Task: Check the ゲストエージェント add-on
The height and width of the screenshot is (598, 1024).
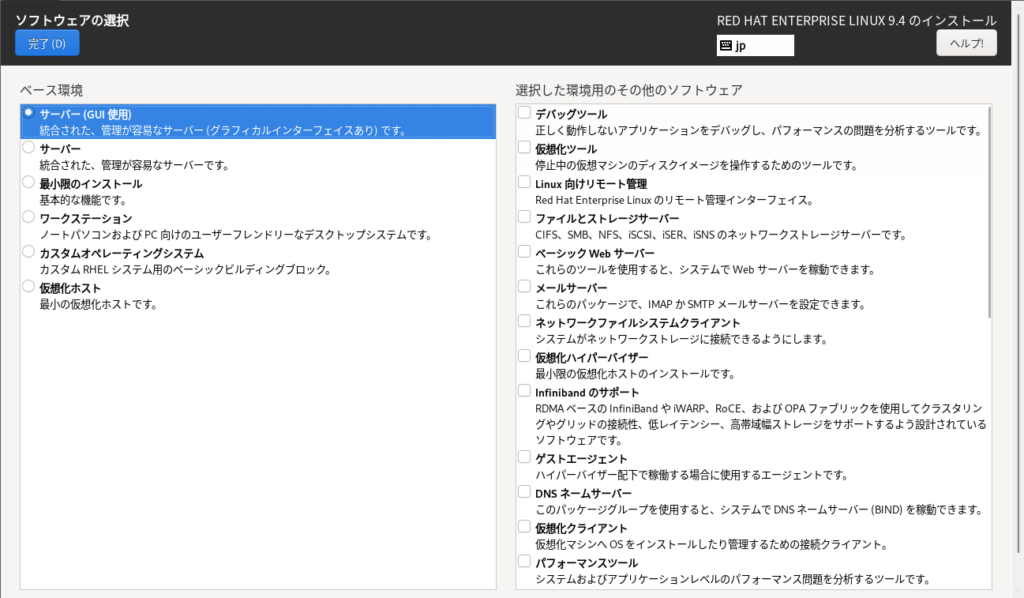Action: coord(524,457)
